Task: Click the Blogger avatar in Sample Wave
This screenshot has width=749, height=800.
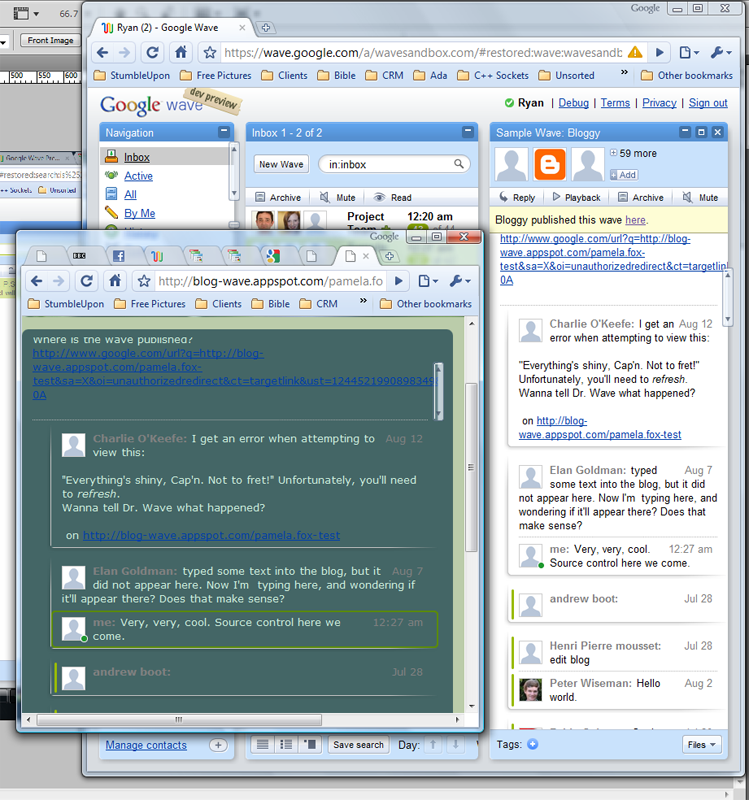Action: pos(550,164)
